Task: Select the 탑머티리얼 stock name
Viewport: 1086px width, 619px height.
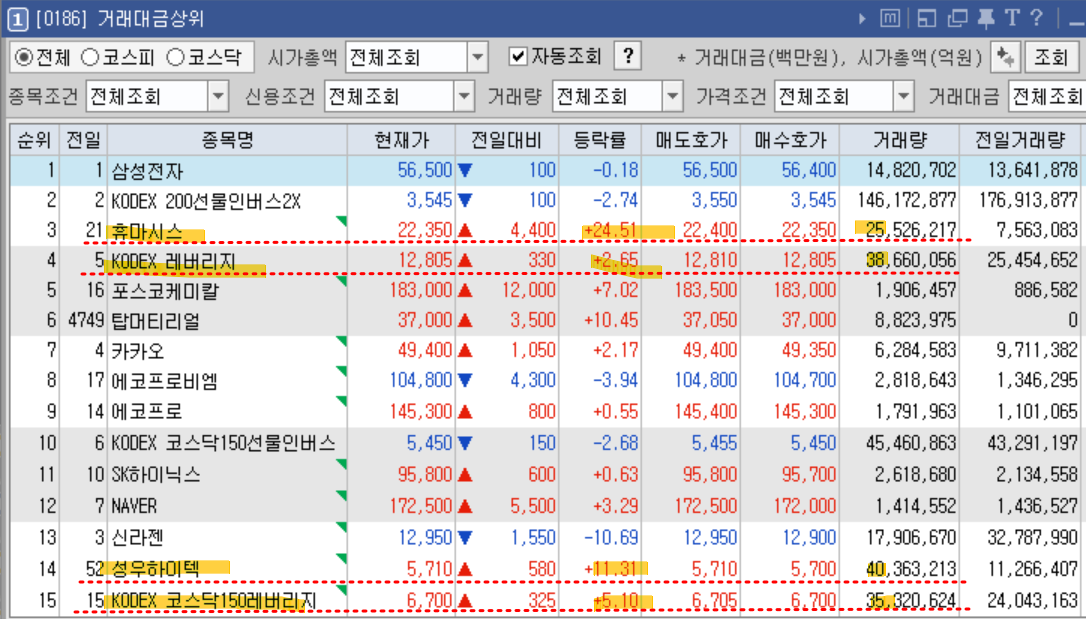Action: click(x=156, y=321)
